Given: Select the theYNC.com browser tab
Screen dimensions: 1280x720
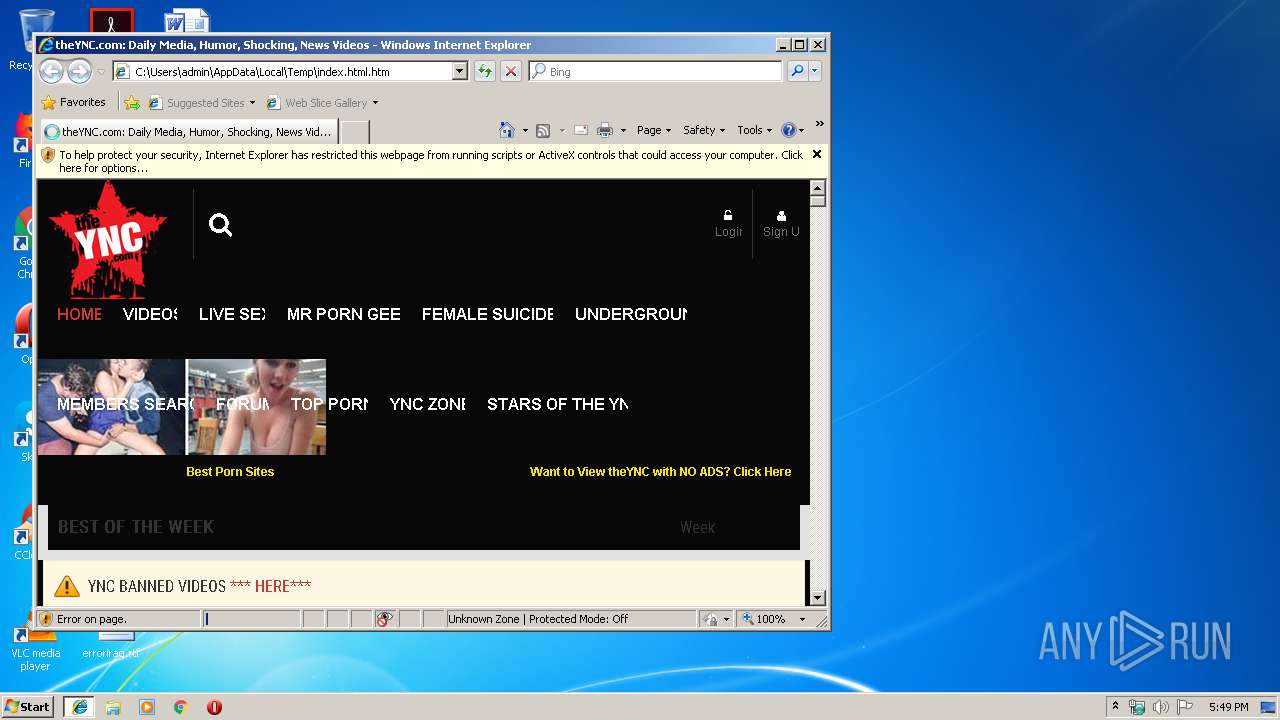Looking at the screenshot, I should click(188, 131).
